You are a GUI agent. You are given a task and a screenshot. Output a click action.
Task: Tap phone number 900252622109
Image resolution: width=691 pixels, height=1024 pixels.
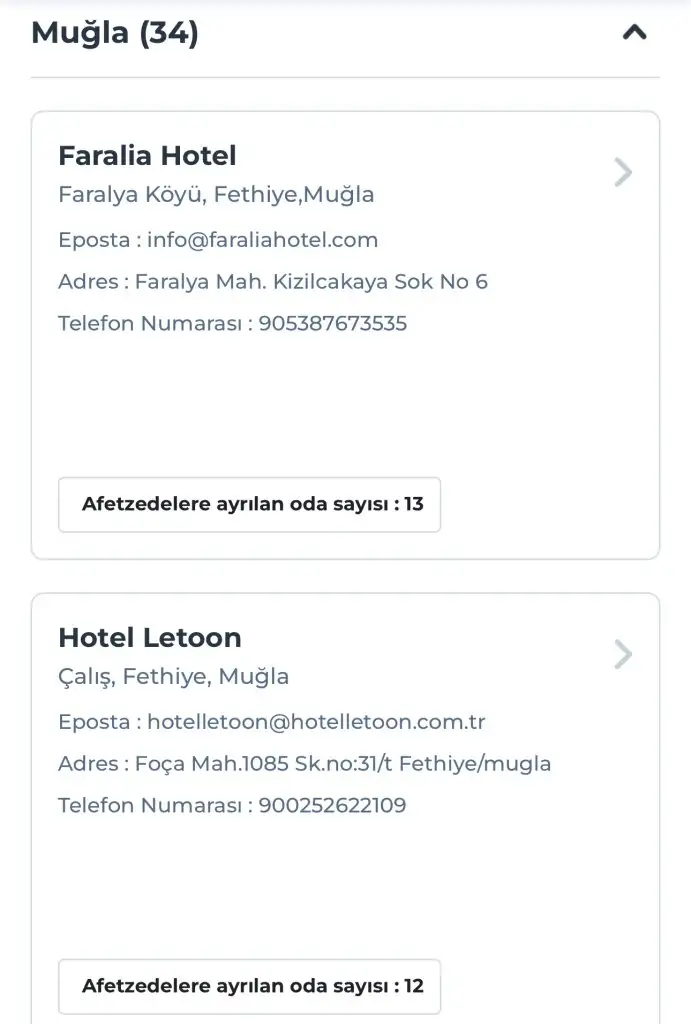[x=333, y=806]
